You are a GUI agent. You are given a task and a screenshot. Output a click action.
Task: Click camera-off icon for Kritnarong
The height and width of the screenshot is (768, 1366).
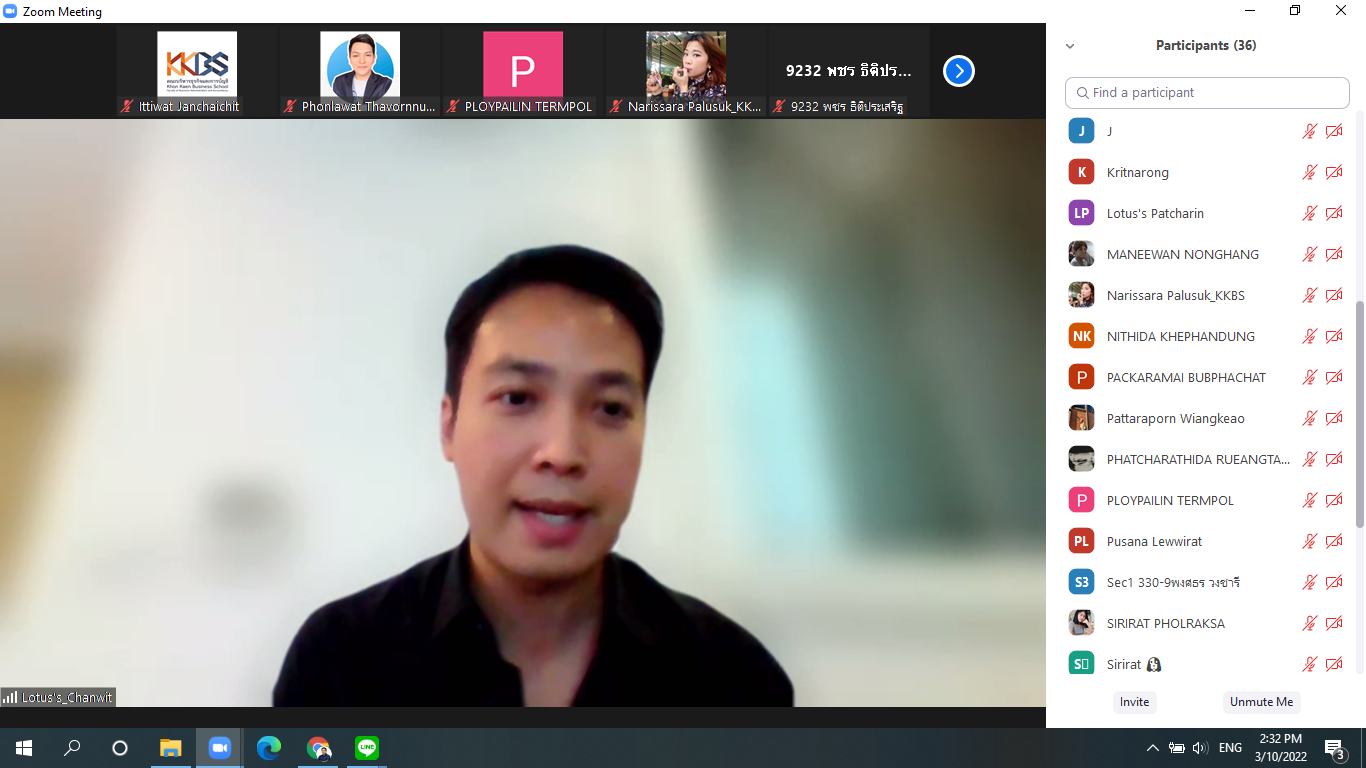(1334, 172)
